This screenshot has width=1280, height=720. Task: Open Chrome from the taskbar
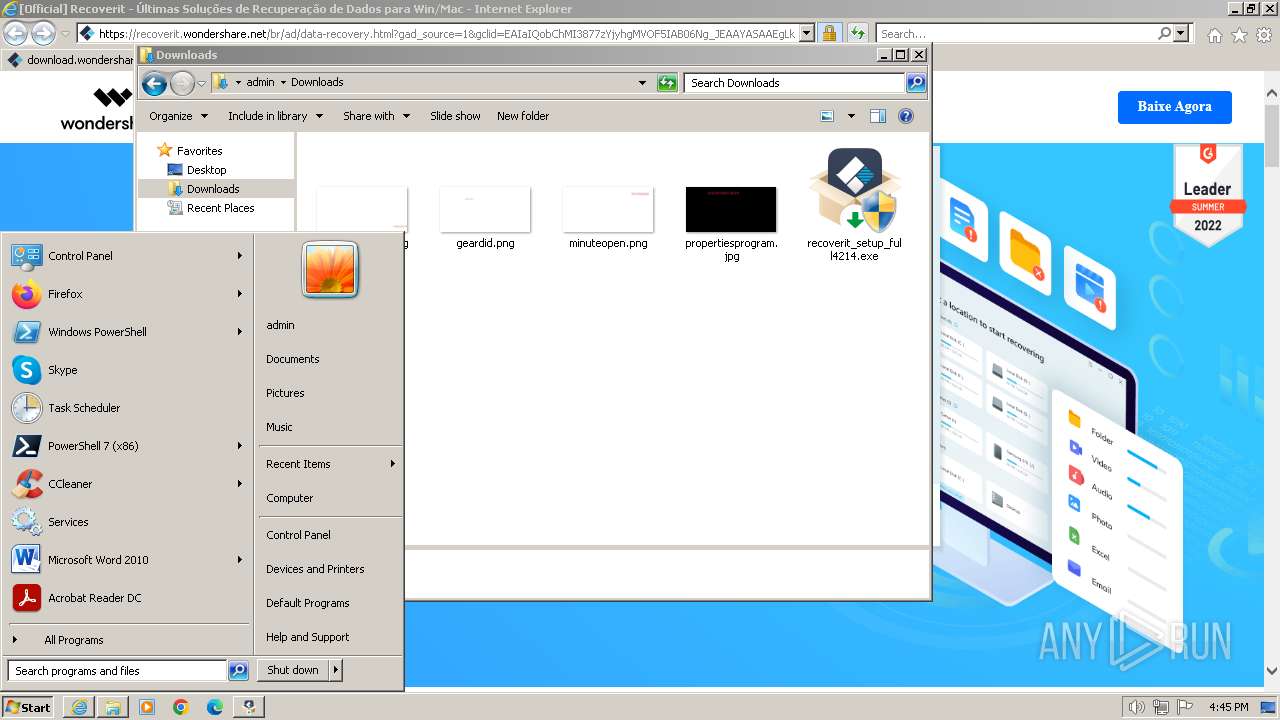pos(181,707)
